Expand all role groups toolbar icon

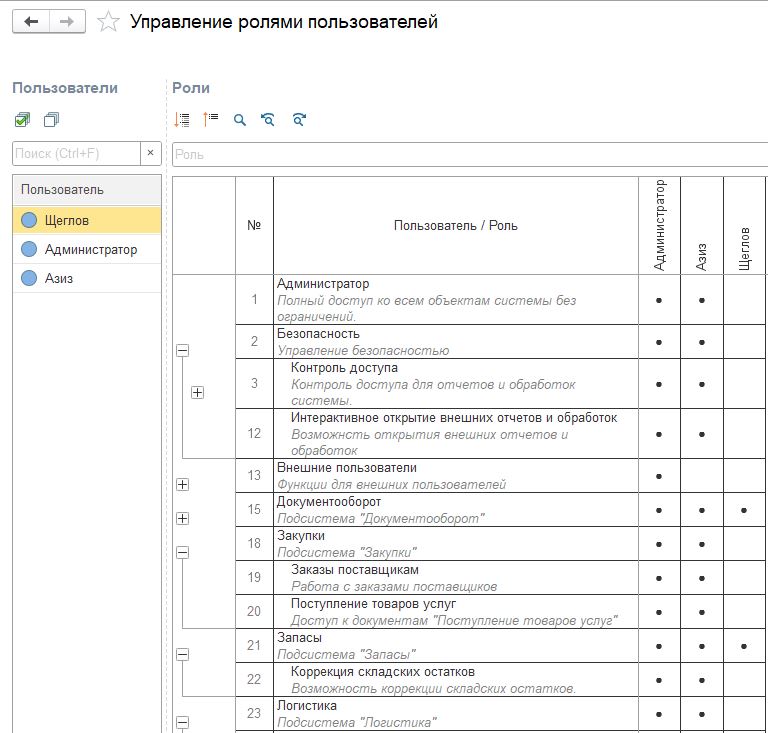coord(182,119)
